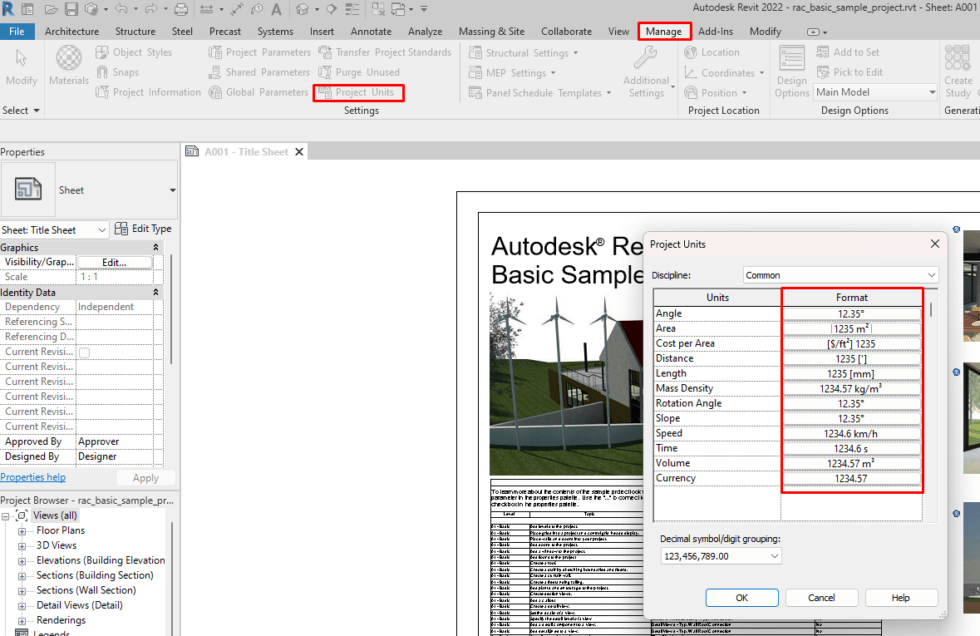
Task: Save the project via the Save icon
Action: click(x=71, y=9)
